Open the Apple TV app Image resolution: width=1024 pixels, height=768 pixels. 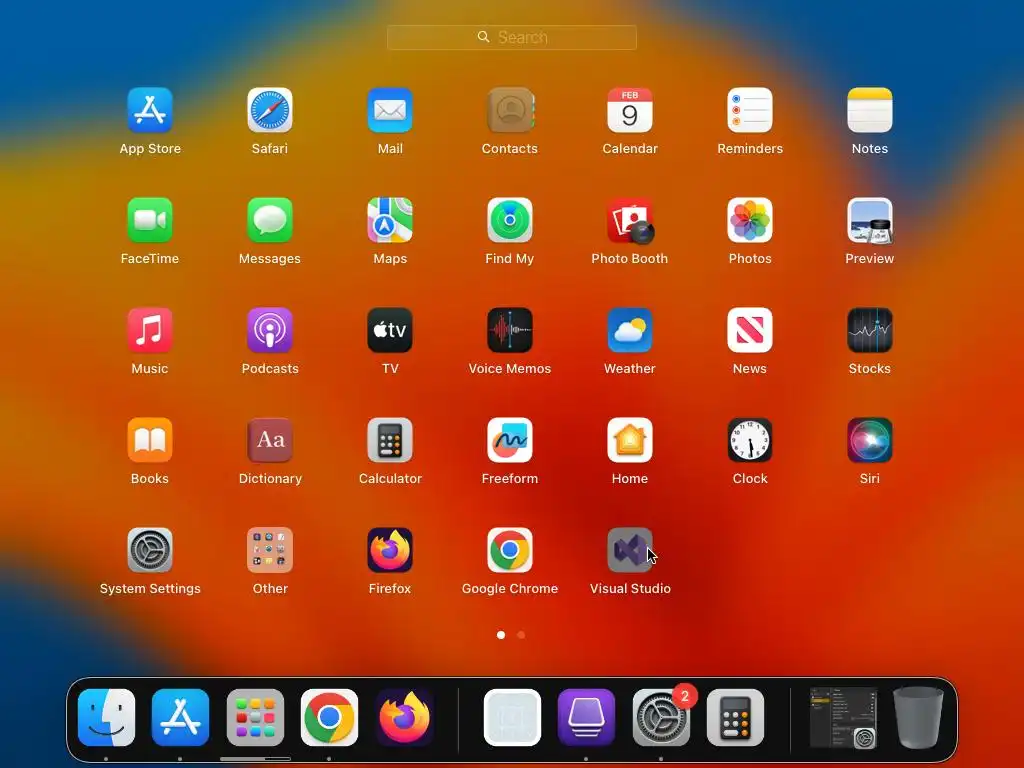(390, 330)
